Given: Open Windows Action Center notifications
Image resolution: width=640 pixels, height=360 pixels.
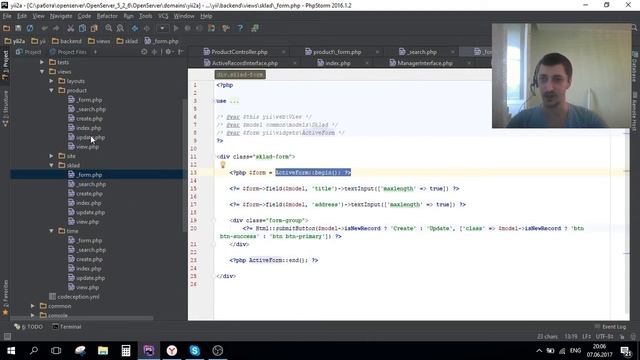Looking at the screenshot, I should tap(626, 351).
